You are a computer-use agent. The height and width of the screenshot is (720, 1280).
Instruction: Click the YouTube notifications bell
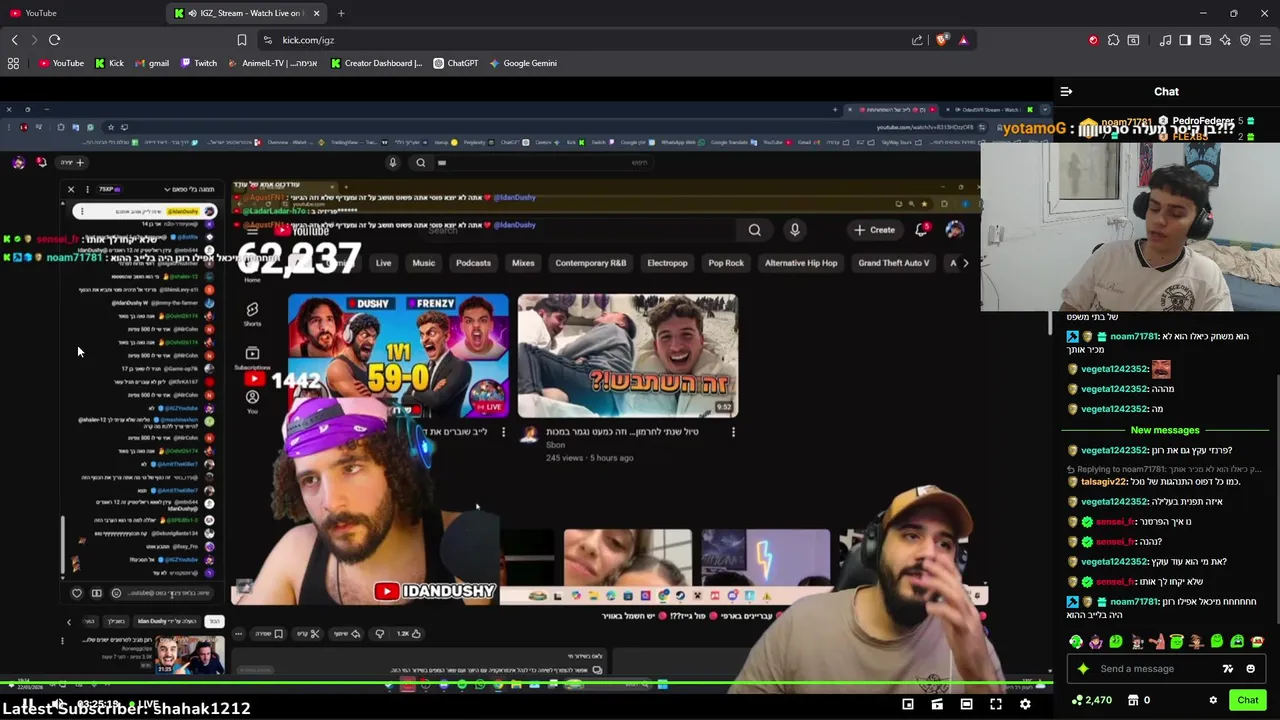(x=922, y=230)
